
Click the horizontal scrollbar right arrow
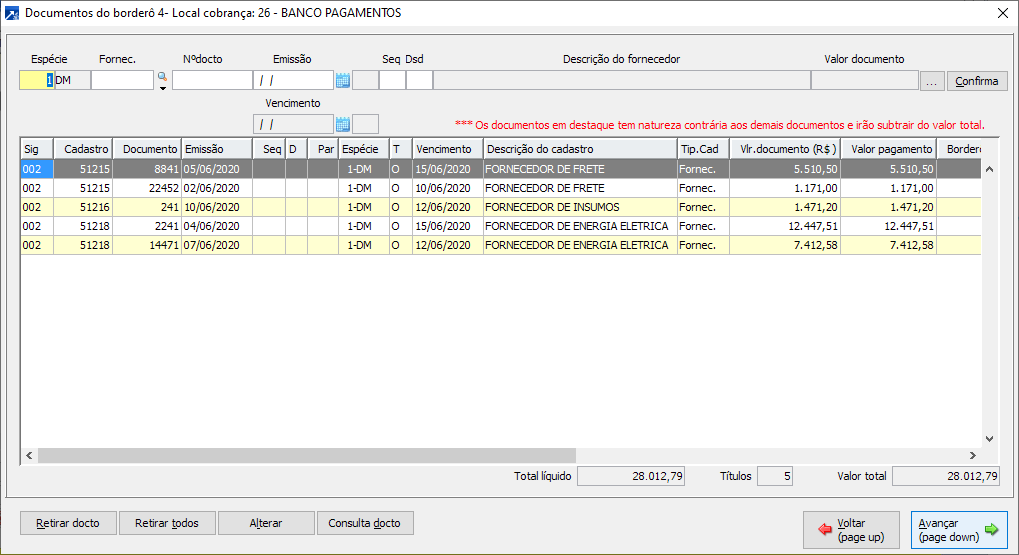coord(972,455)
